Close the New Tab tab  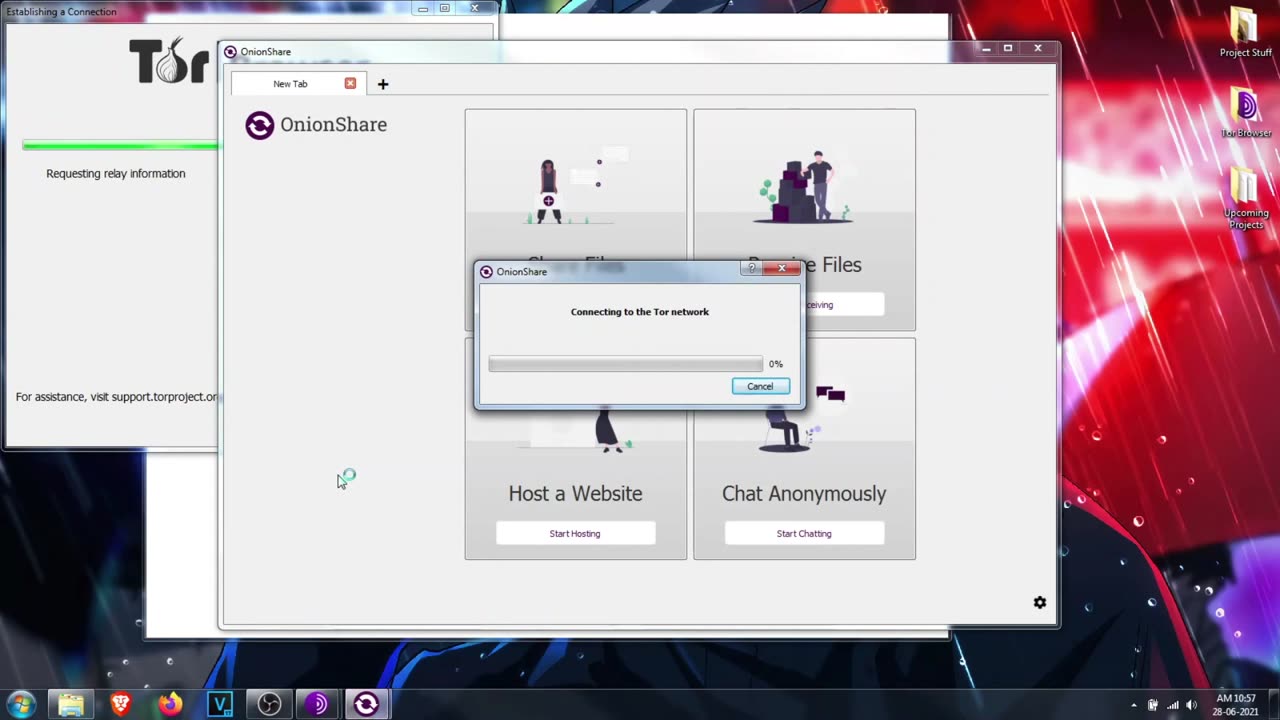click(x=350, y=83)
